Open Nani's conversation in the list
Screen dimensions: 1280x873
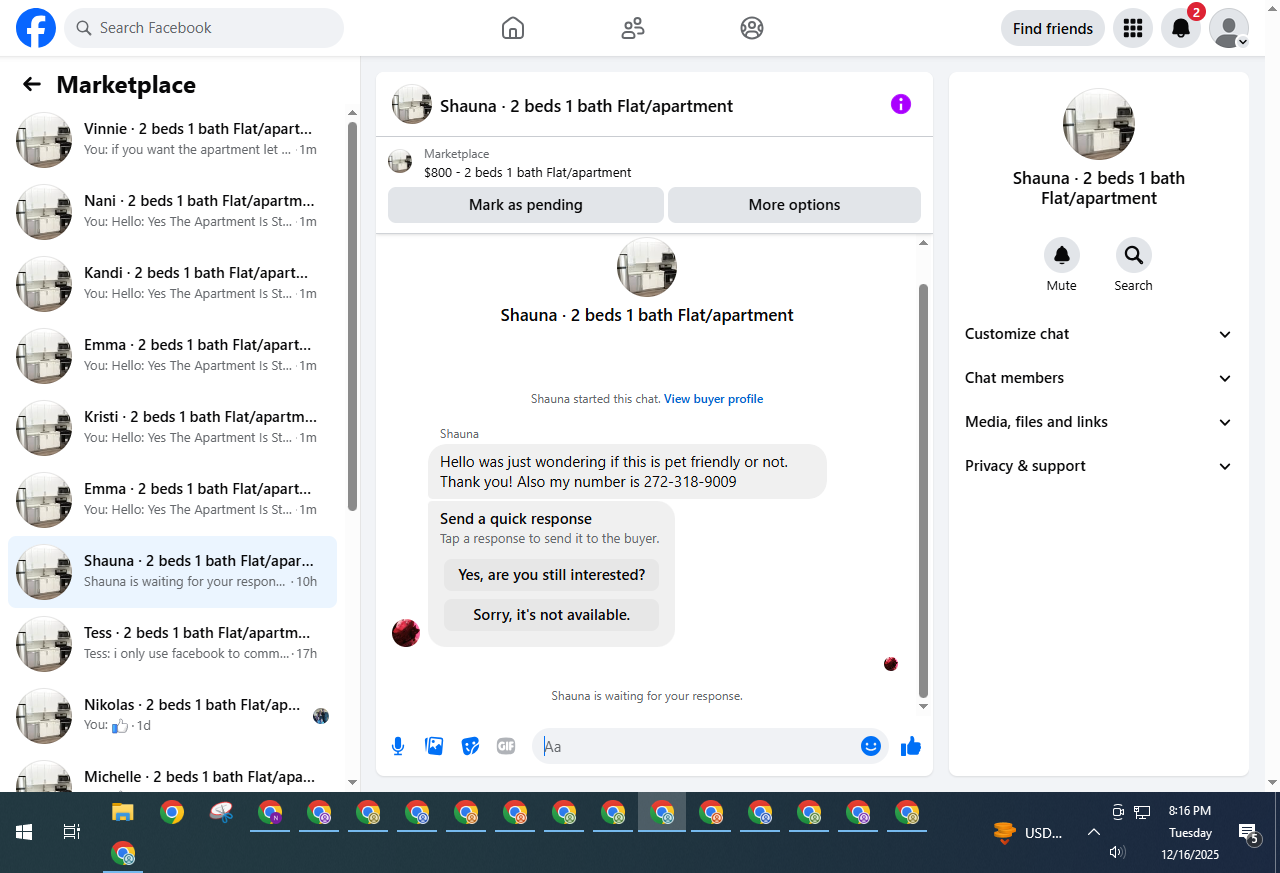coord(172,212)
